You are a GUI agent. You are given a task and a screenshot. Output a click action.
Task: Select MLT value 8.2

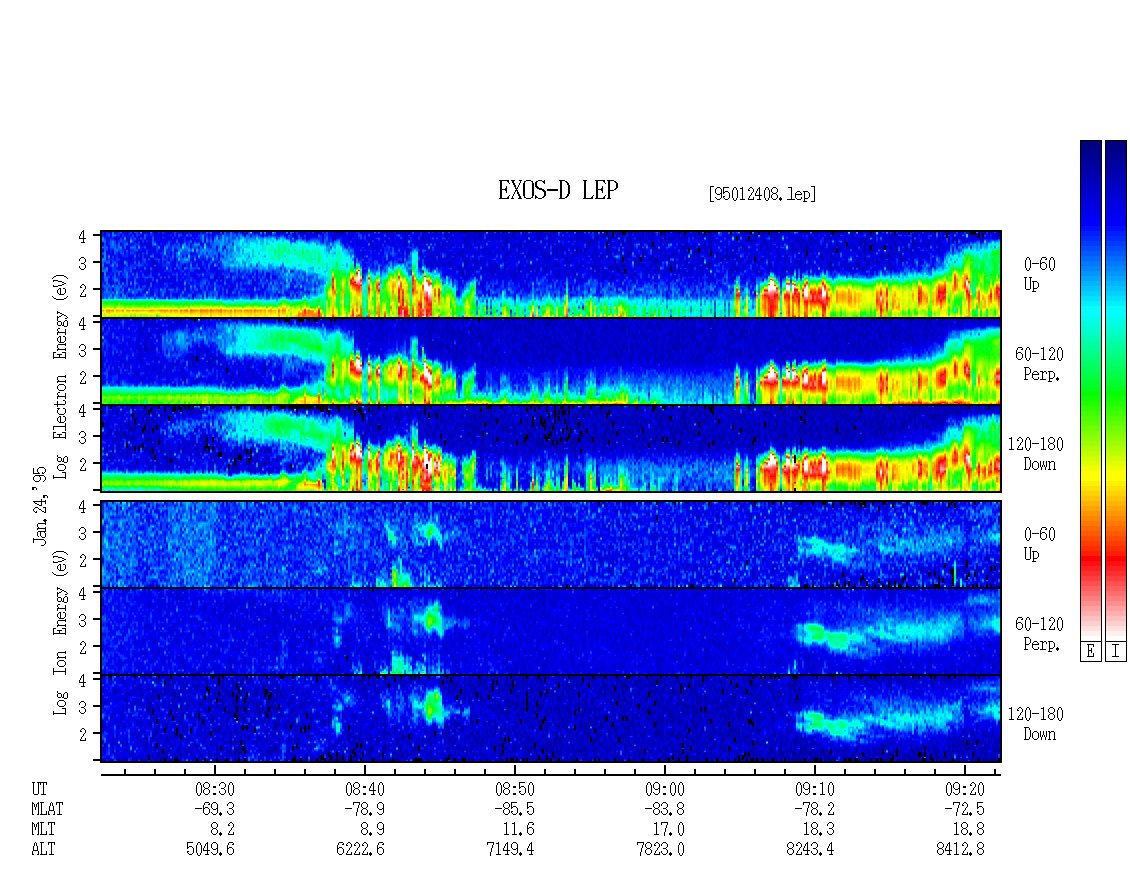223,830
